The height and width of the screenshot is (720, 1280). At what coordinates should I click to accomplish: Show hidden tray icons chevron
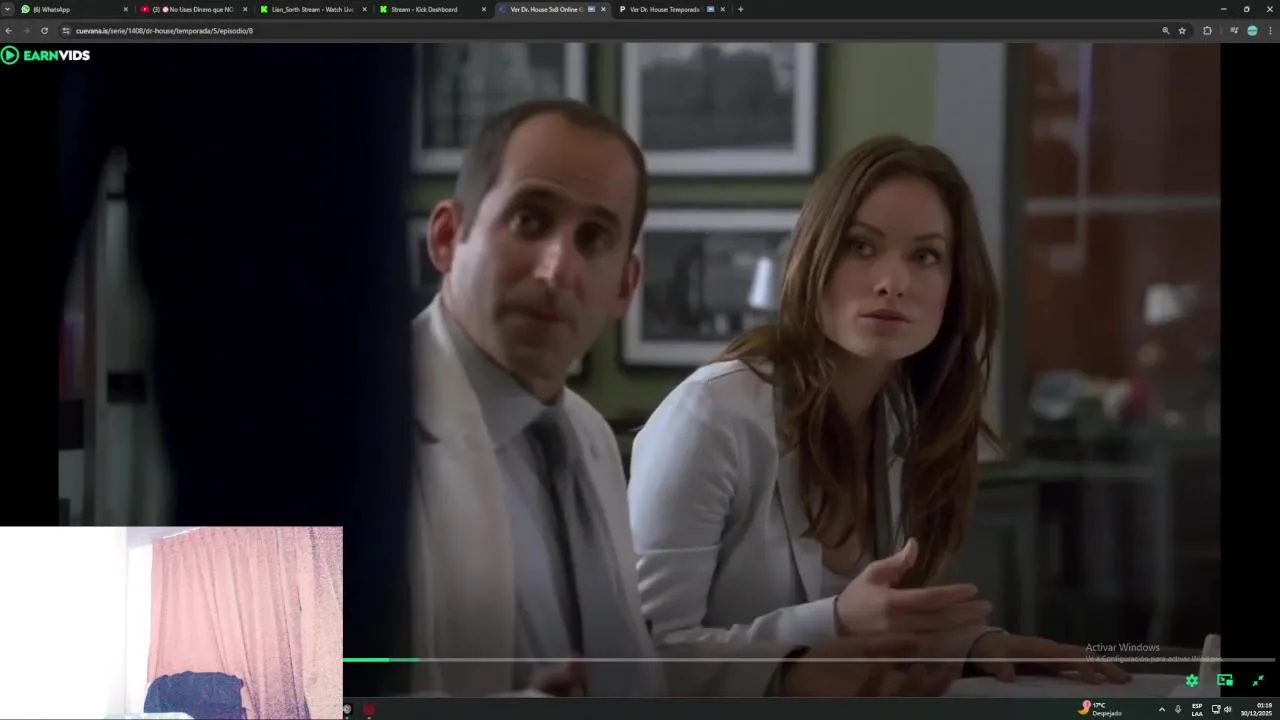1161,709
